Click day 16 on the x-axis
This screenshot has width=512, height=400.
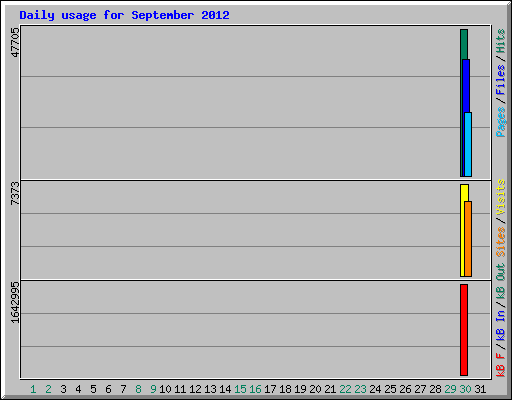(255, 389)
